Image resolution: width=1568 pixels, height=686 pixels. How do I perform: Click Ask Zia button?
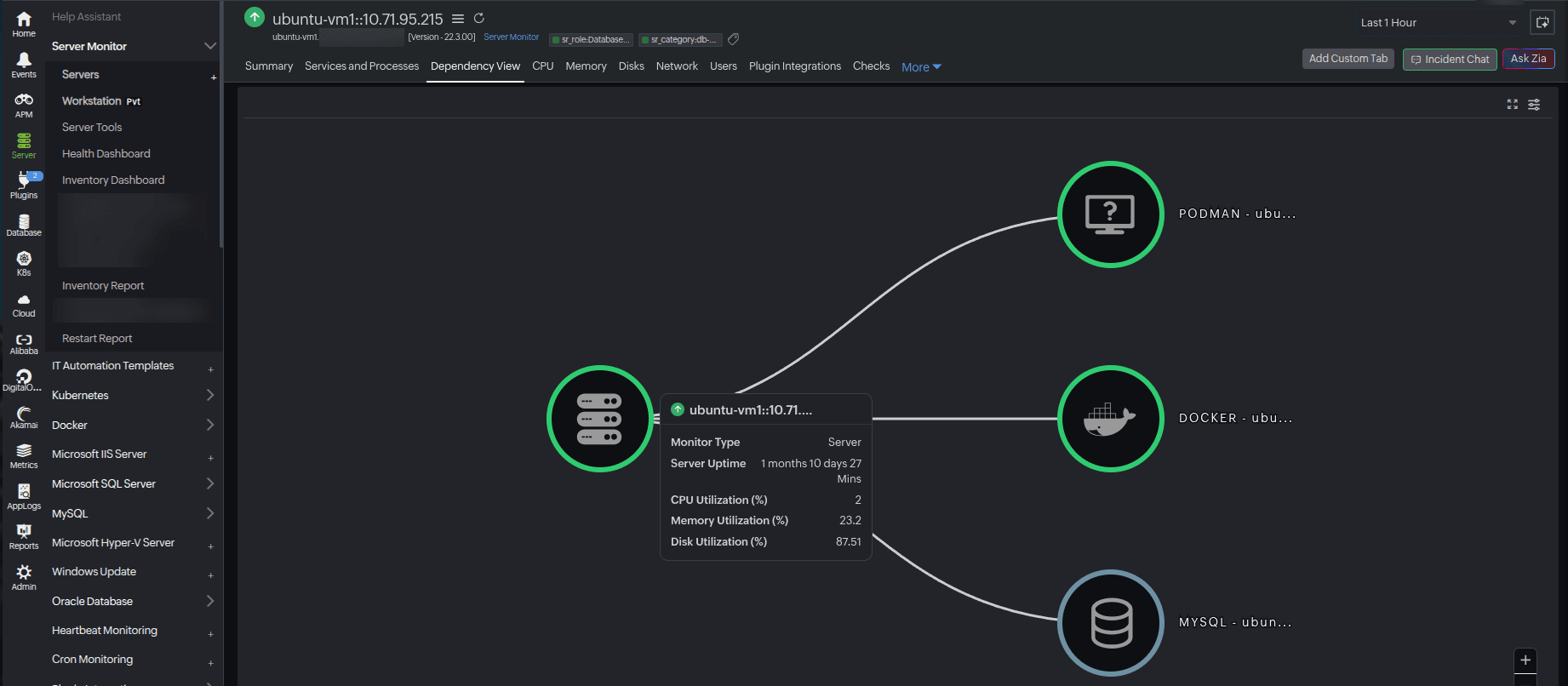pos(1529,59)
